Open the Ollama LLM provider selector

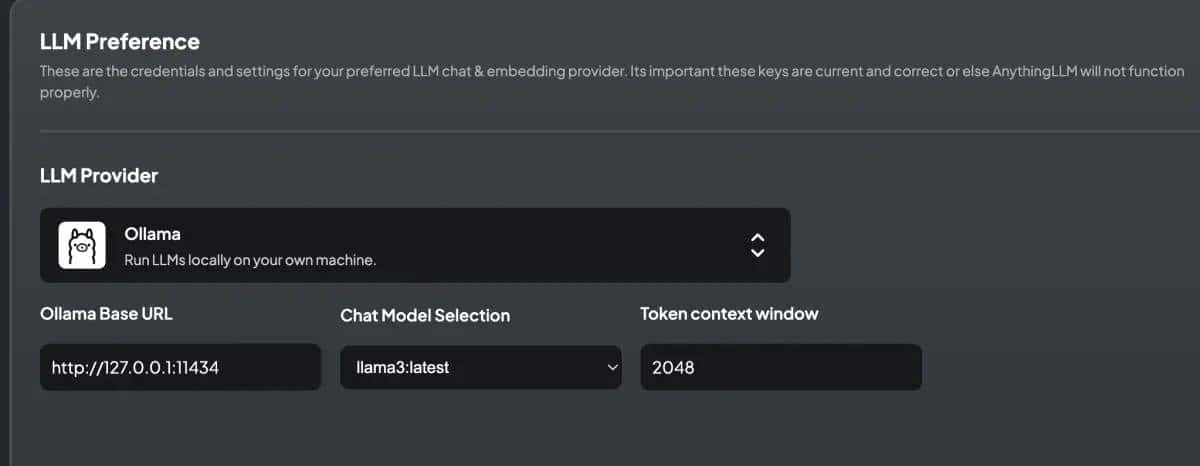415,245
